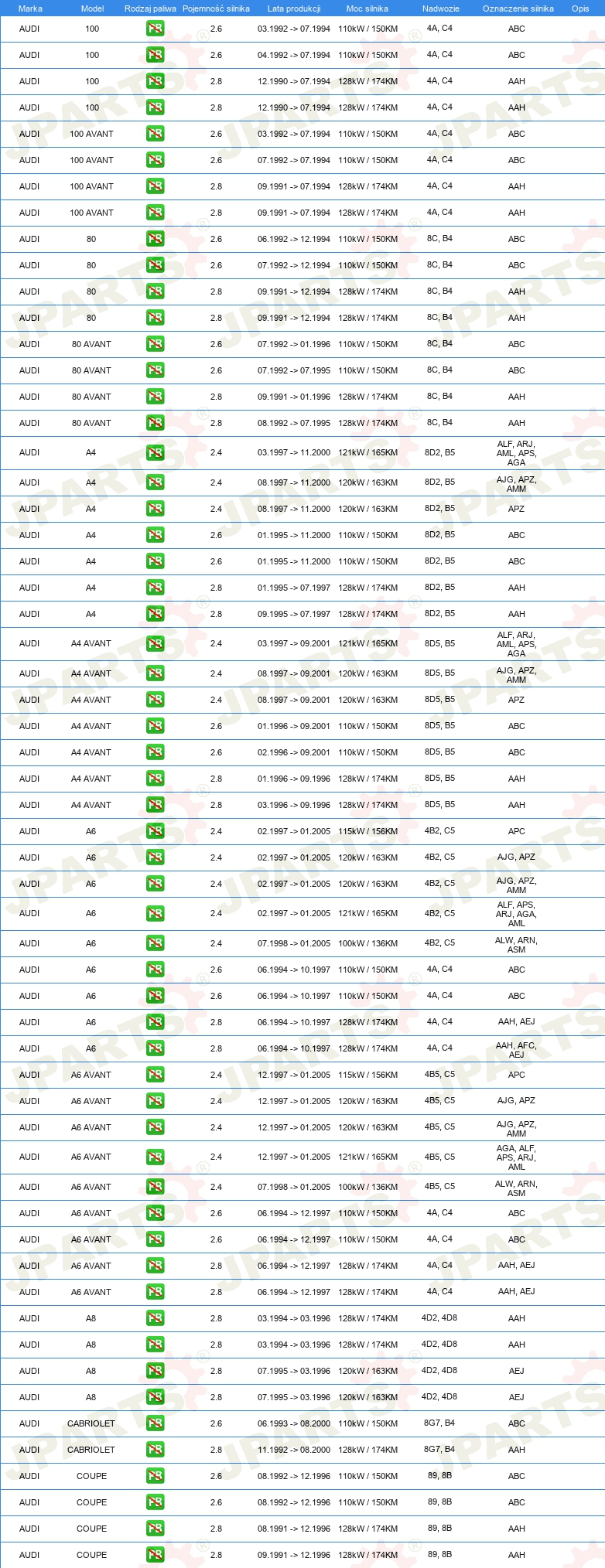Screen dimensions: 605x1568
Task: Click the Moc silnika column header
Action: tap(367, 9)
